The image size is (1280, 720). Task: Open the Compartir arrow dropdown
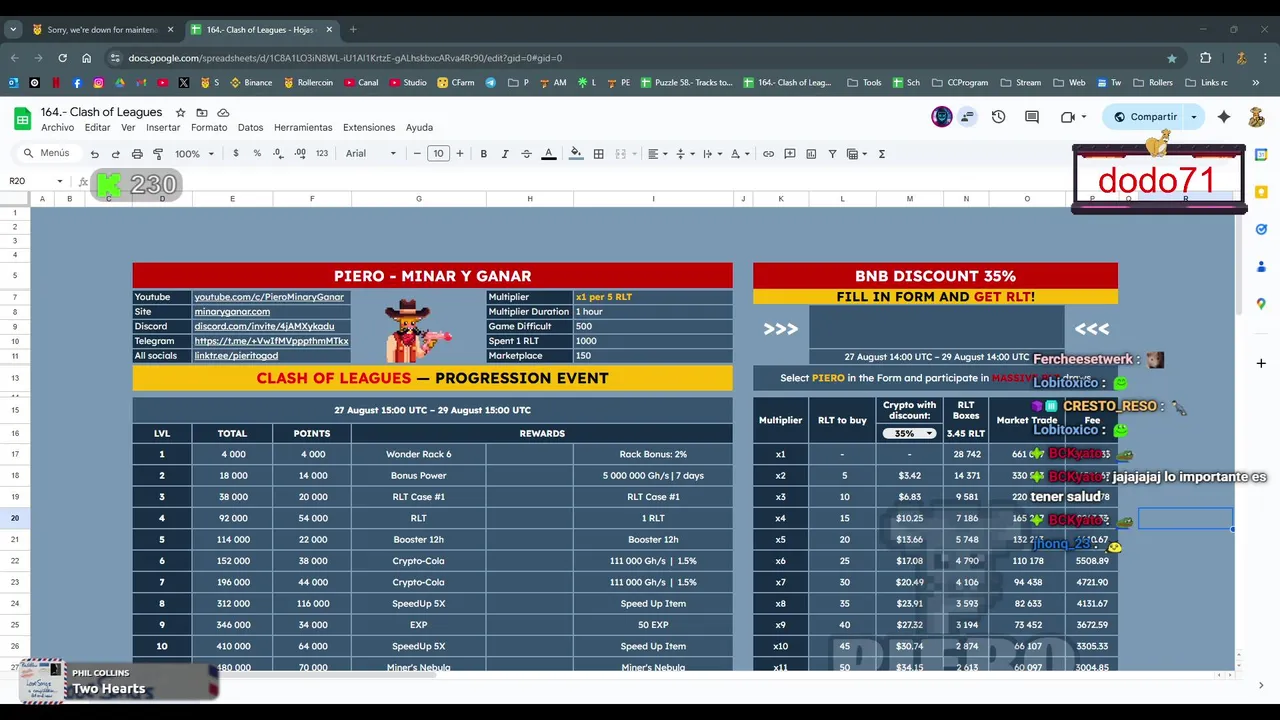tap(1193, 117)
